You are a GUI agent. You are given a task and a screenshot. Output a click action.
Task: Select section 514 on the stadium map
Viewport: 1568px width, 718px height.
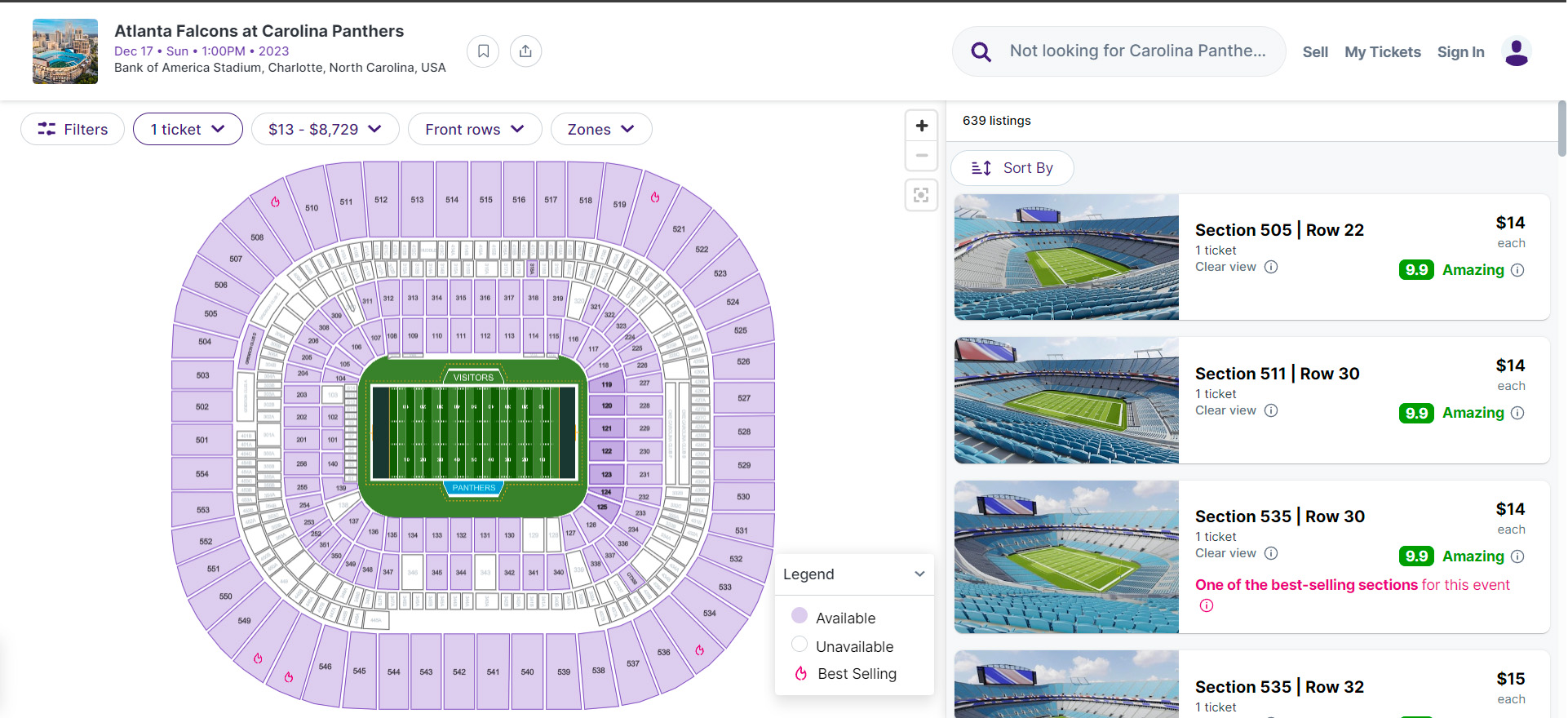click(452, 199)
